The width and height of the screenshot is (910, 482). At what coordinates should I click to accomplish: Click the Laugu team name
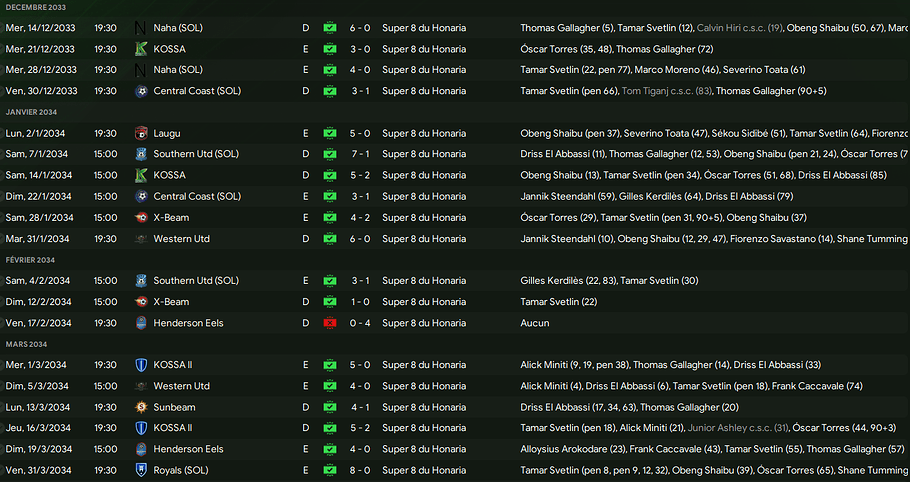pyautogui.click(x=167, y=133)
